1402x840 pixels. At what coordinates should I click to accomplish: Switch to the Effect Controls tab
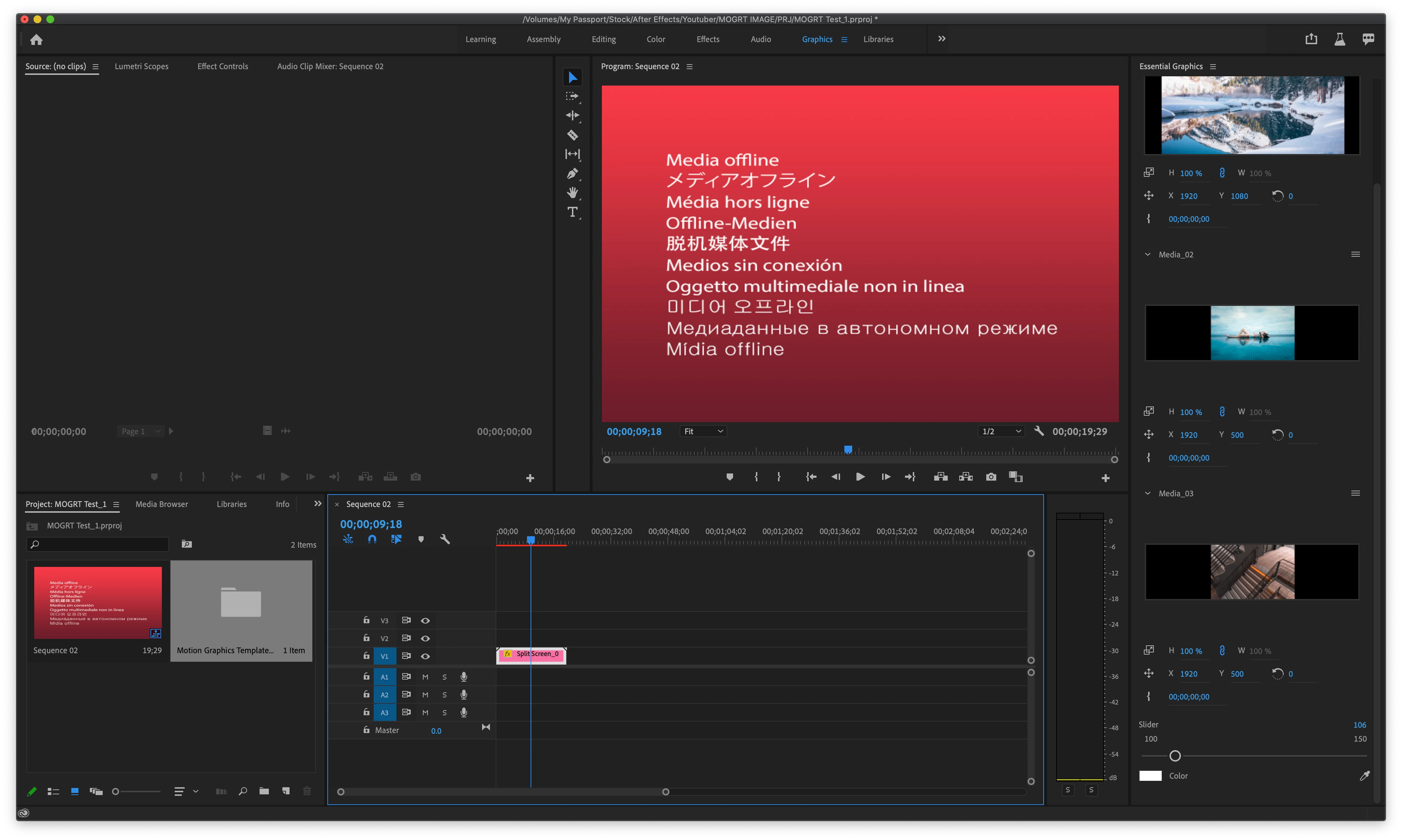click(x=222, y=66)
